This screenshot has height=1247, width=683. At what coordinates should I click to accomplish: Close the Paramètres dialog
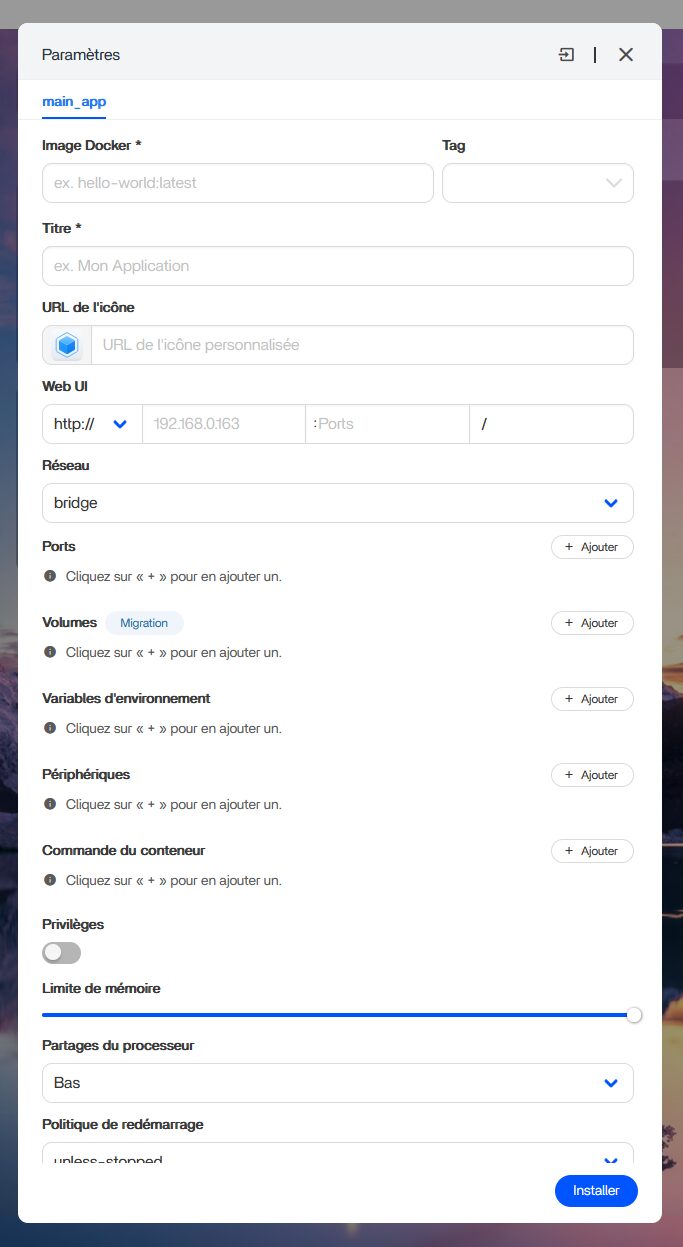(x=626, y=55)
